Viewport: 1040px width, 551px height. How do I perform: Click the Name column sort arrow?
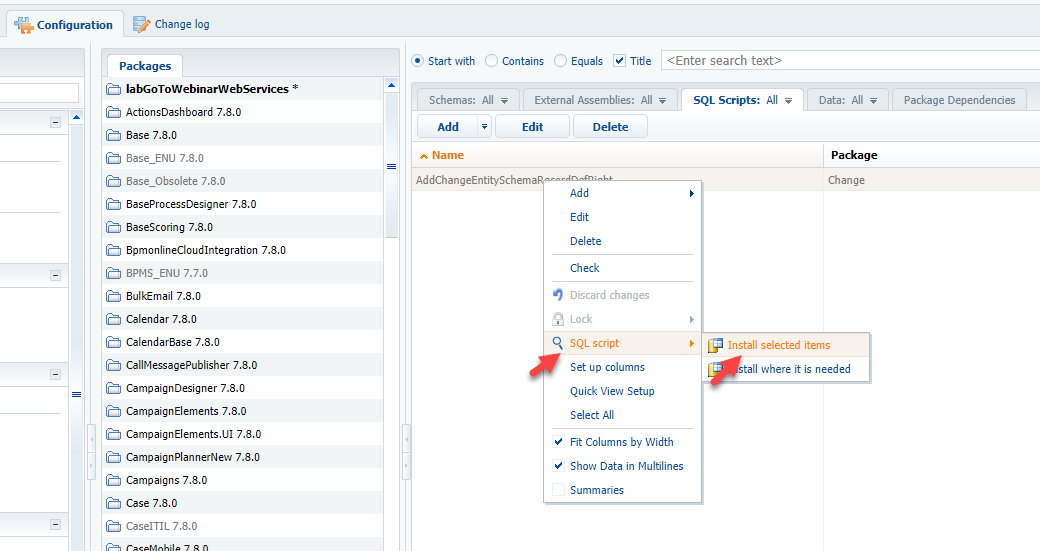coord(424,156)
